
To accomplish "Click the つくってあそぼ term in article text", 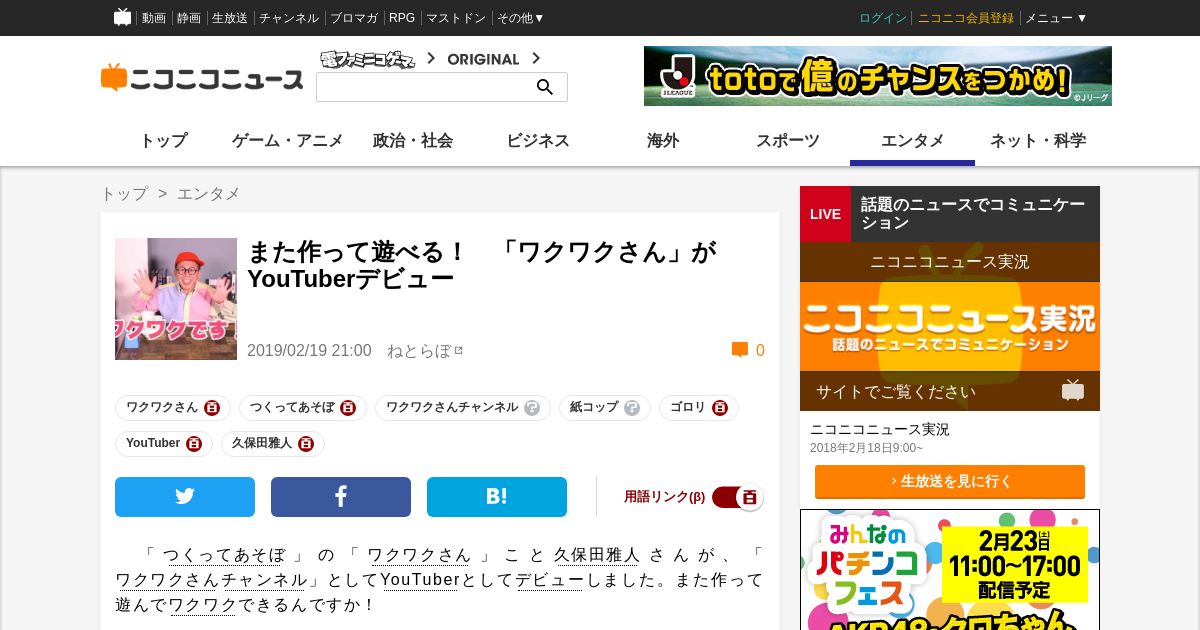I will (225, 555).
